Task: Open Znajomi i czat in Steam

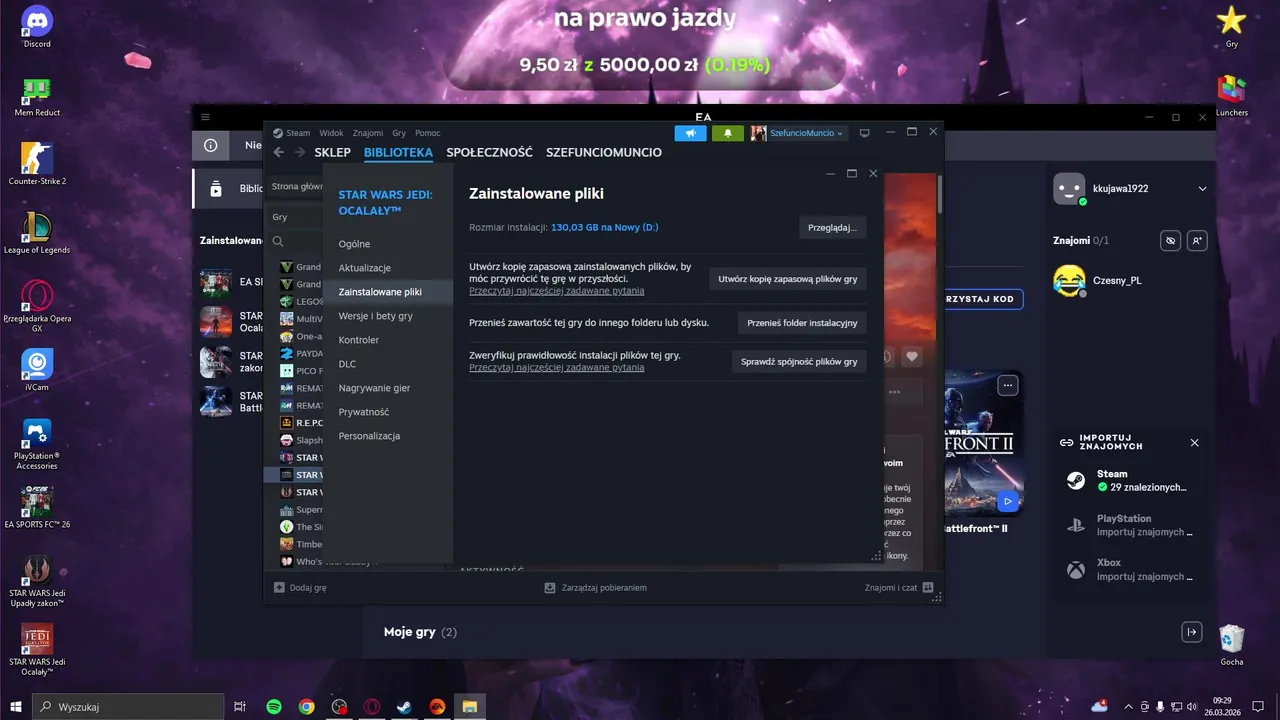Action: click(899, 588)
